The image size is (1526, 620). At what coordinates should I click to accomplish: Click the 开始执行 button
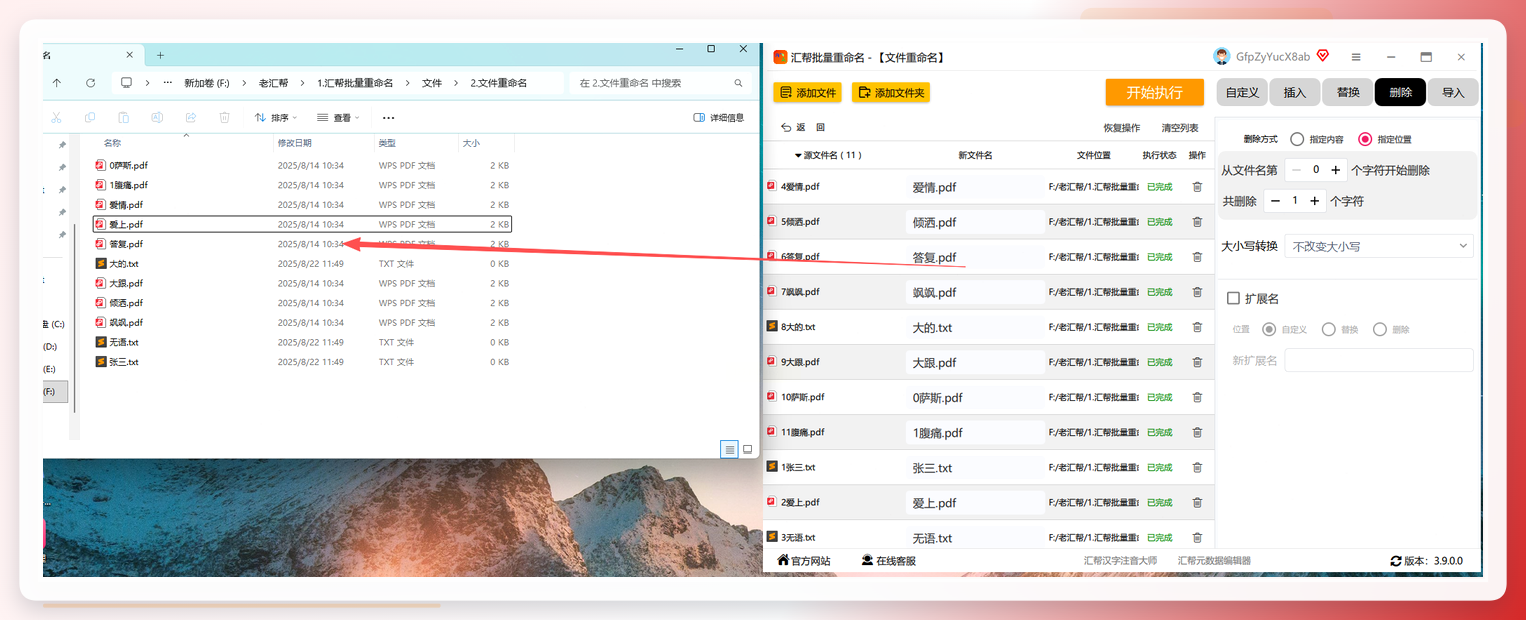[1154, 92]
